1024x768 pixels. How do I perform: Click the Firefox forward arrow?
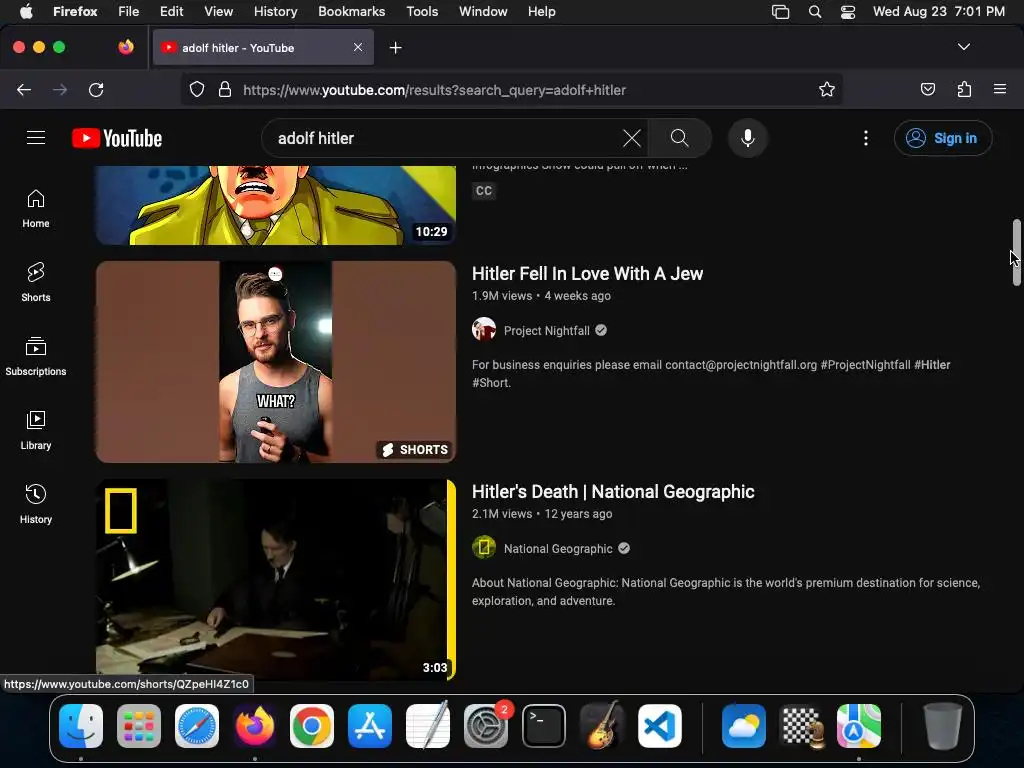click(60, 89)
